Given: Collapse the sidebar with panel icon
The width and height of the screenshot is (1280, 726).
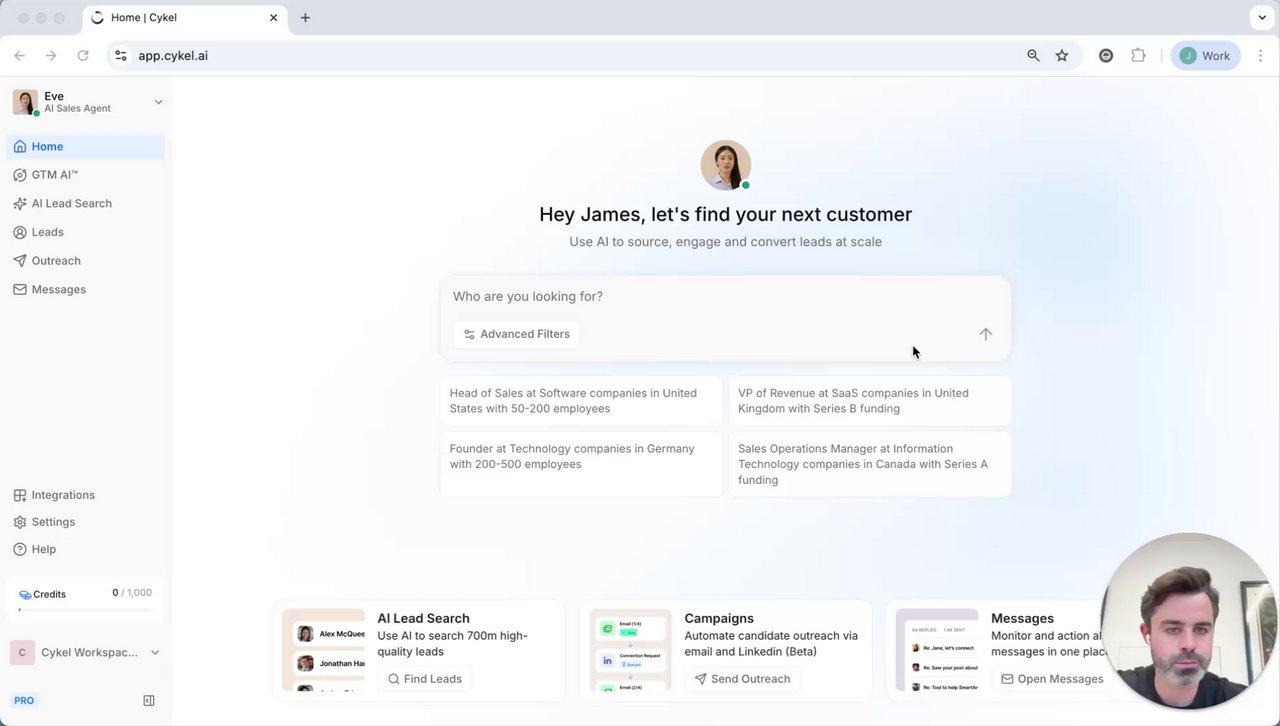Looking at the screenshot, I should point(149,701).
